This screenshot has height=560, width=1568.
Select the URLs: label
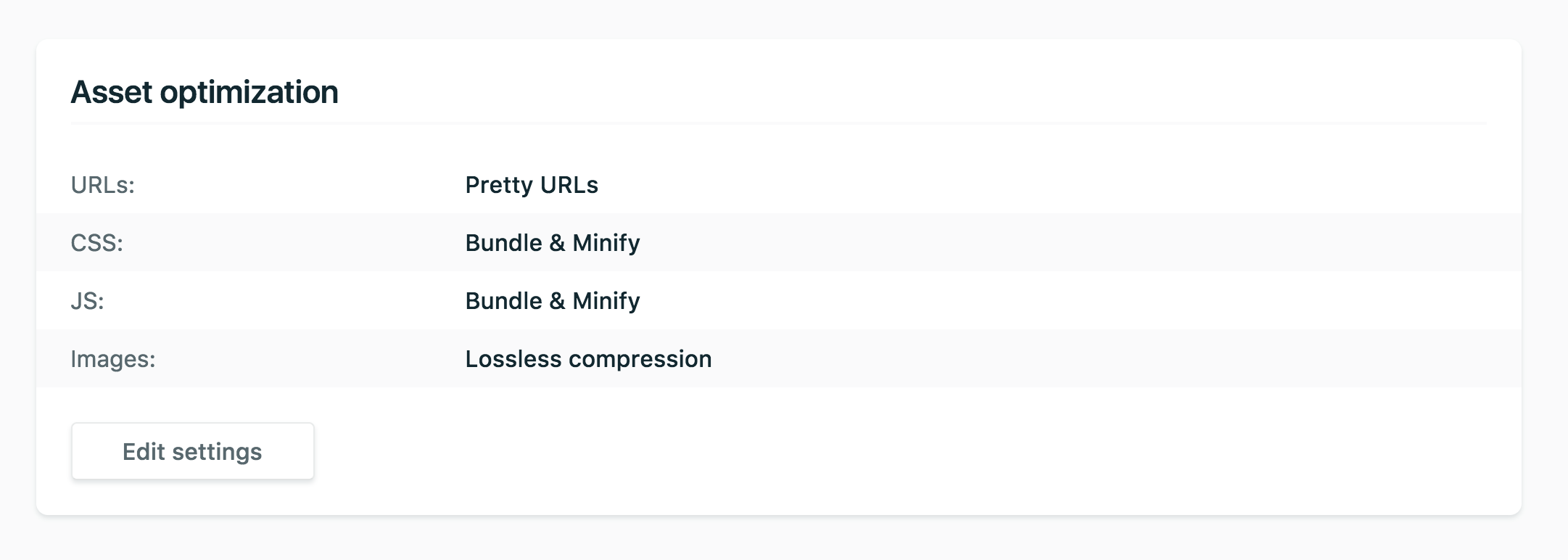103,185
